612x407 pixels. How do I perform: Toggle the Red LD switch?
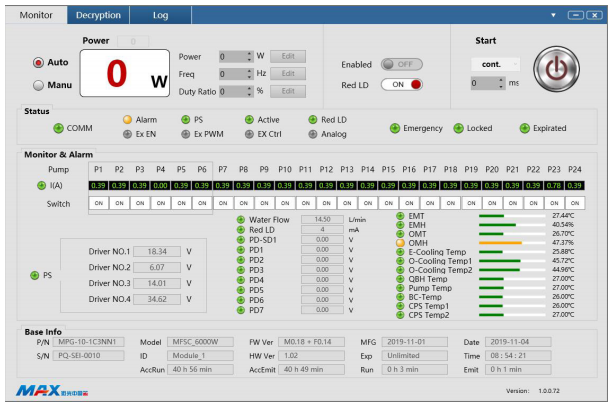[x=402, y=84]
